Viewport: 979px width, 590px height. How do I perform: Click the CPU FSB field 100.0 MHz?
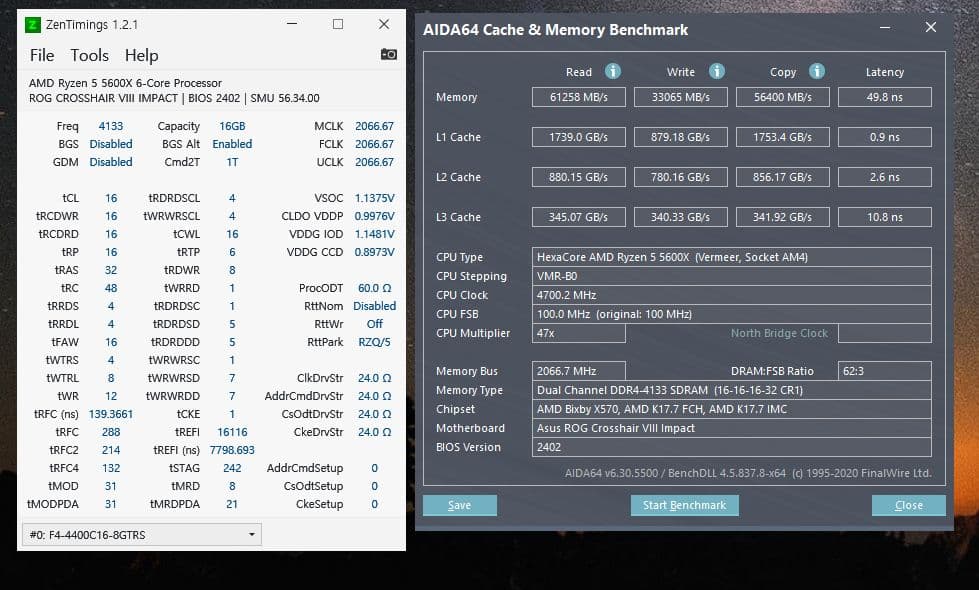click(x=732, y=314)
